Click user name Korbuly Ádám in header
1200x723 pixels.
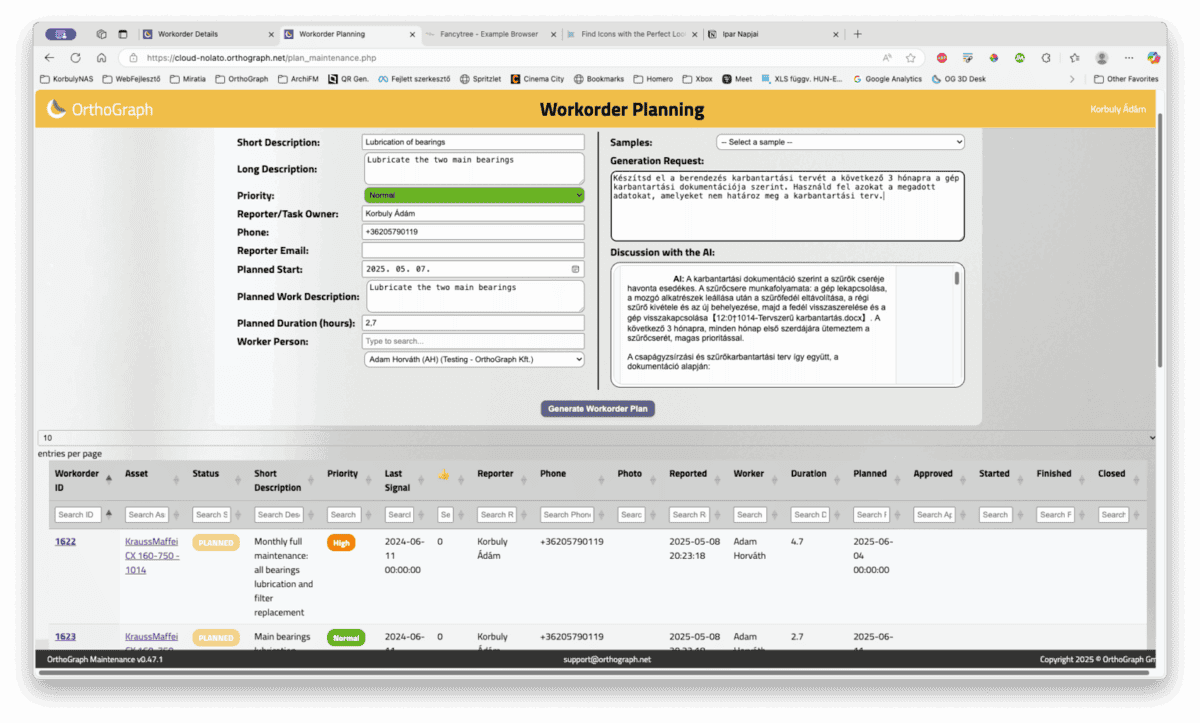[1118, 109]
